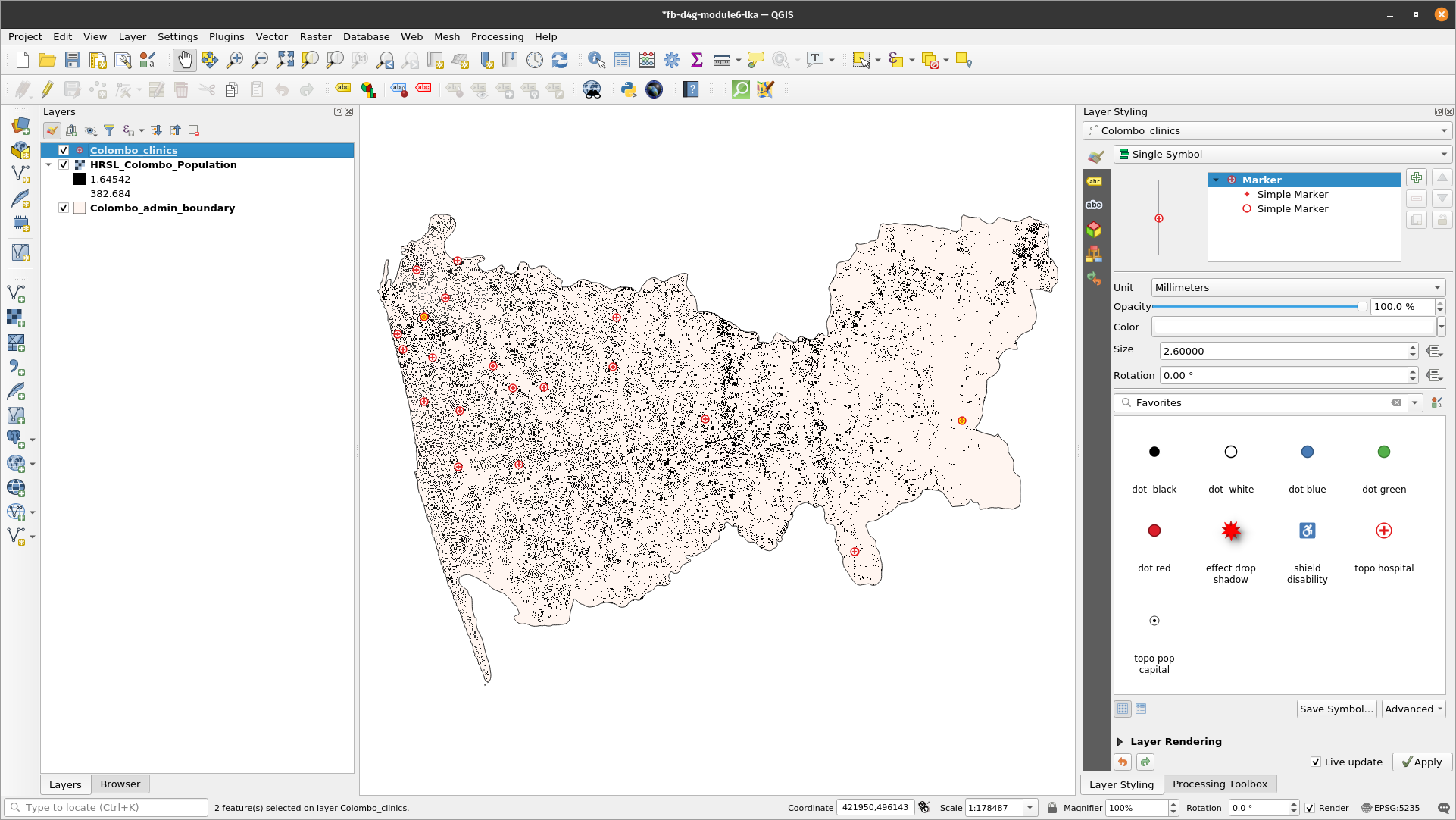Click Apply button in Layer Styling
The image size is (1456, 820).
pos(1422,761)
